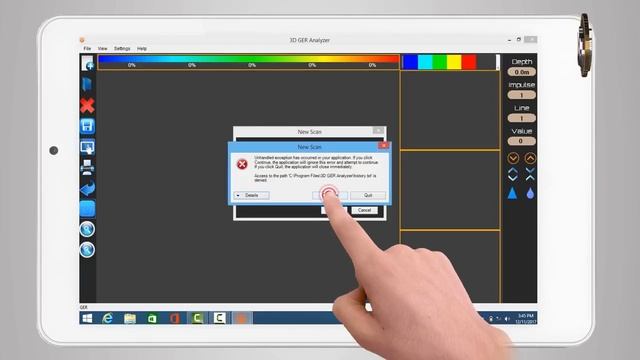Image resolution: width=640 pixels, height=360 pixels.
Task: Click the blue expand-outward chevrons icon
Action: tap(513, 174)
